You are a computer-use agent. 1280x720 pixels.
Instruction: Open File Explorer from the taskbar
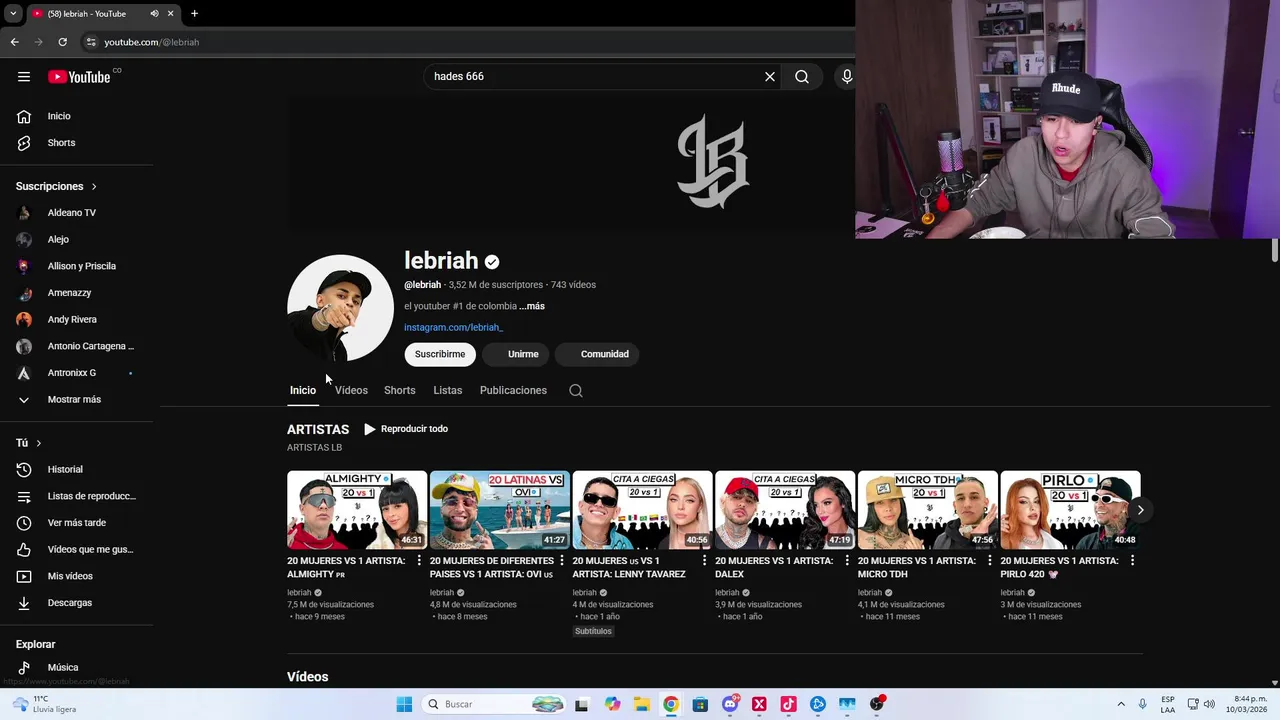tap(642, 704)
